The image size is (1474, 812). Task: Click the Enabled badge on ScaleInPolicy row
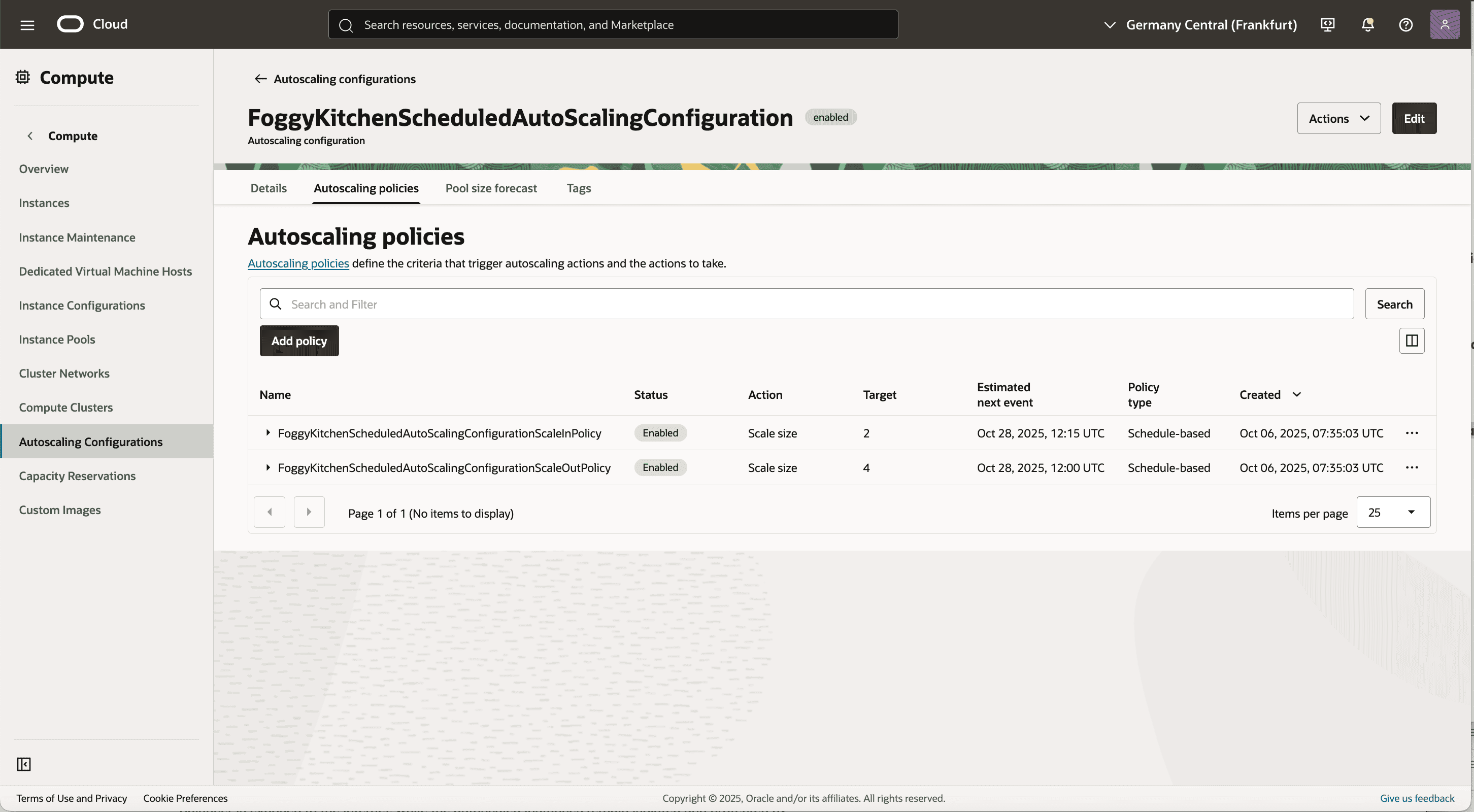(660, 433)
